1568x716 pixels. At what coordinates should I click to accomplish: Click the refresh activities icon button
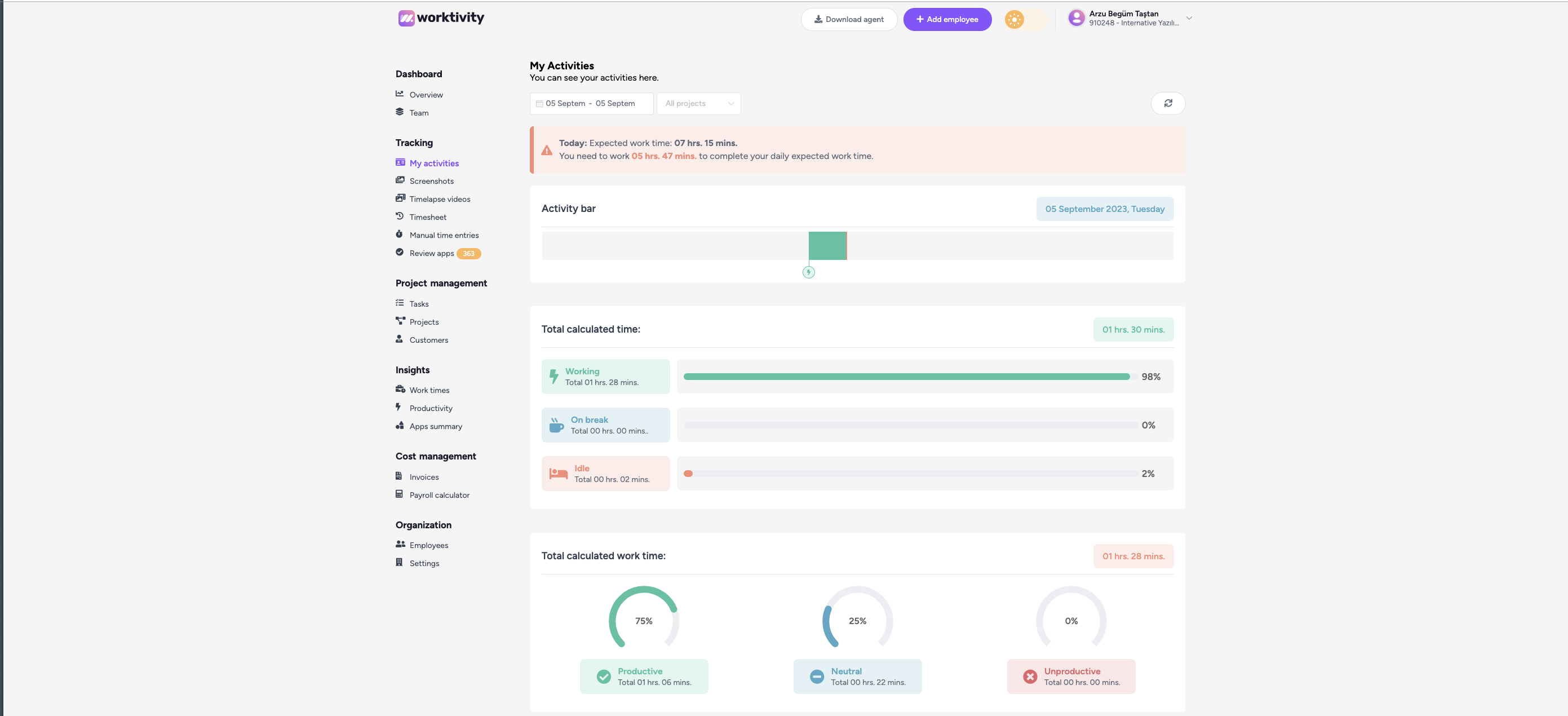(x=1167, y=104)
